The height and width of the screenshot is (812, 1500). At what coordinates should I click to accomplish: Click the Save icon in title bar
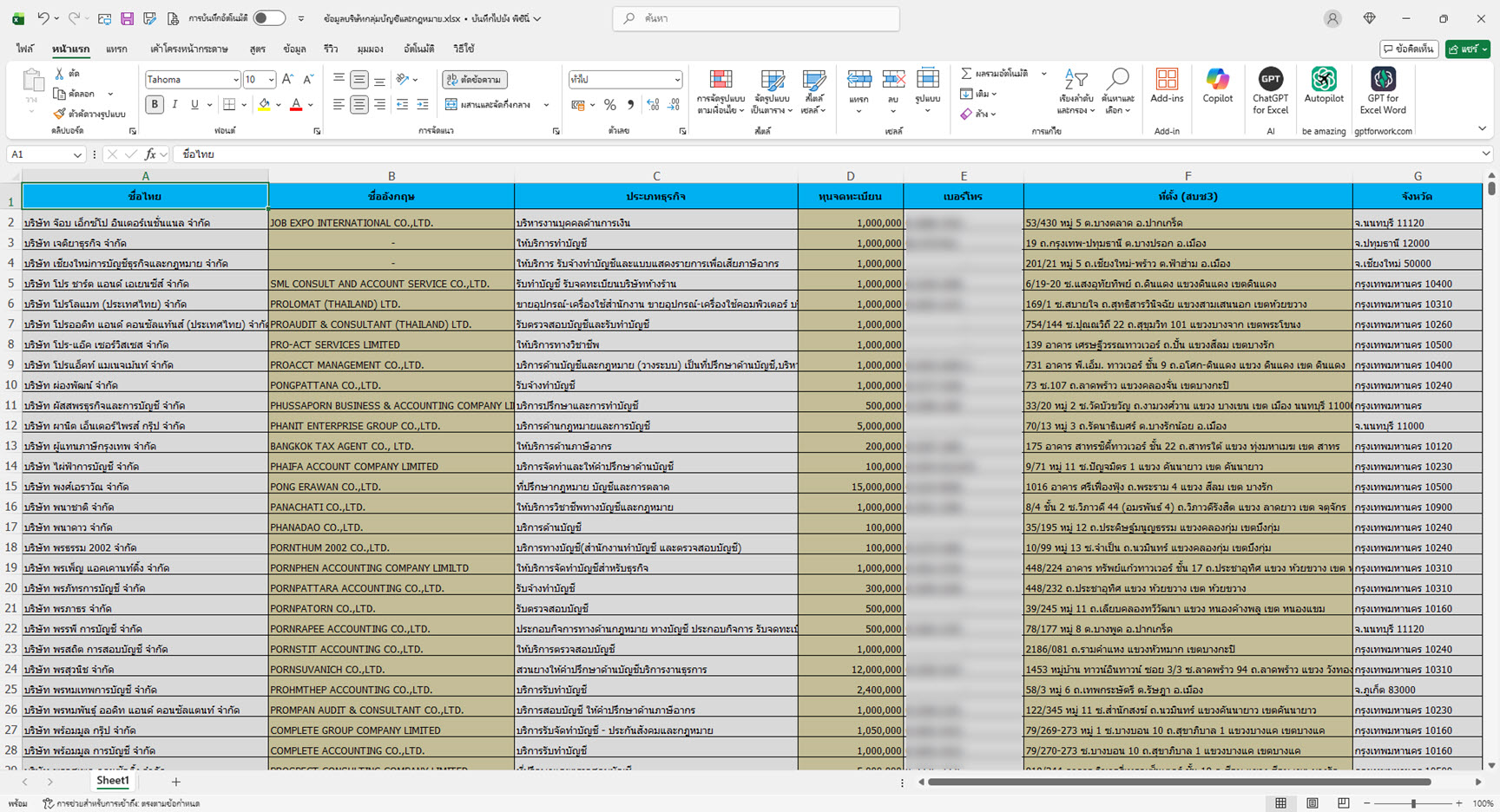click(x=127, y=18)
